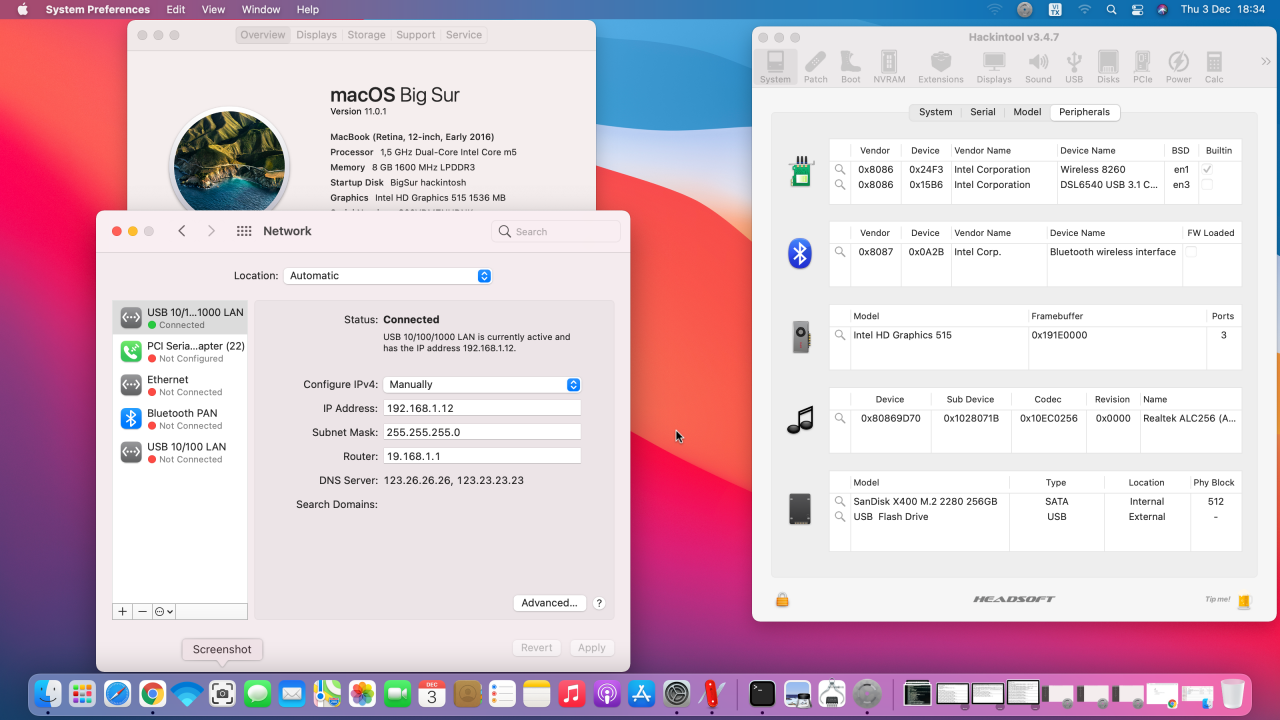
Task: Click the lock icon in Hackintool window
Action: (x=782, y=600)
